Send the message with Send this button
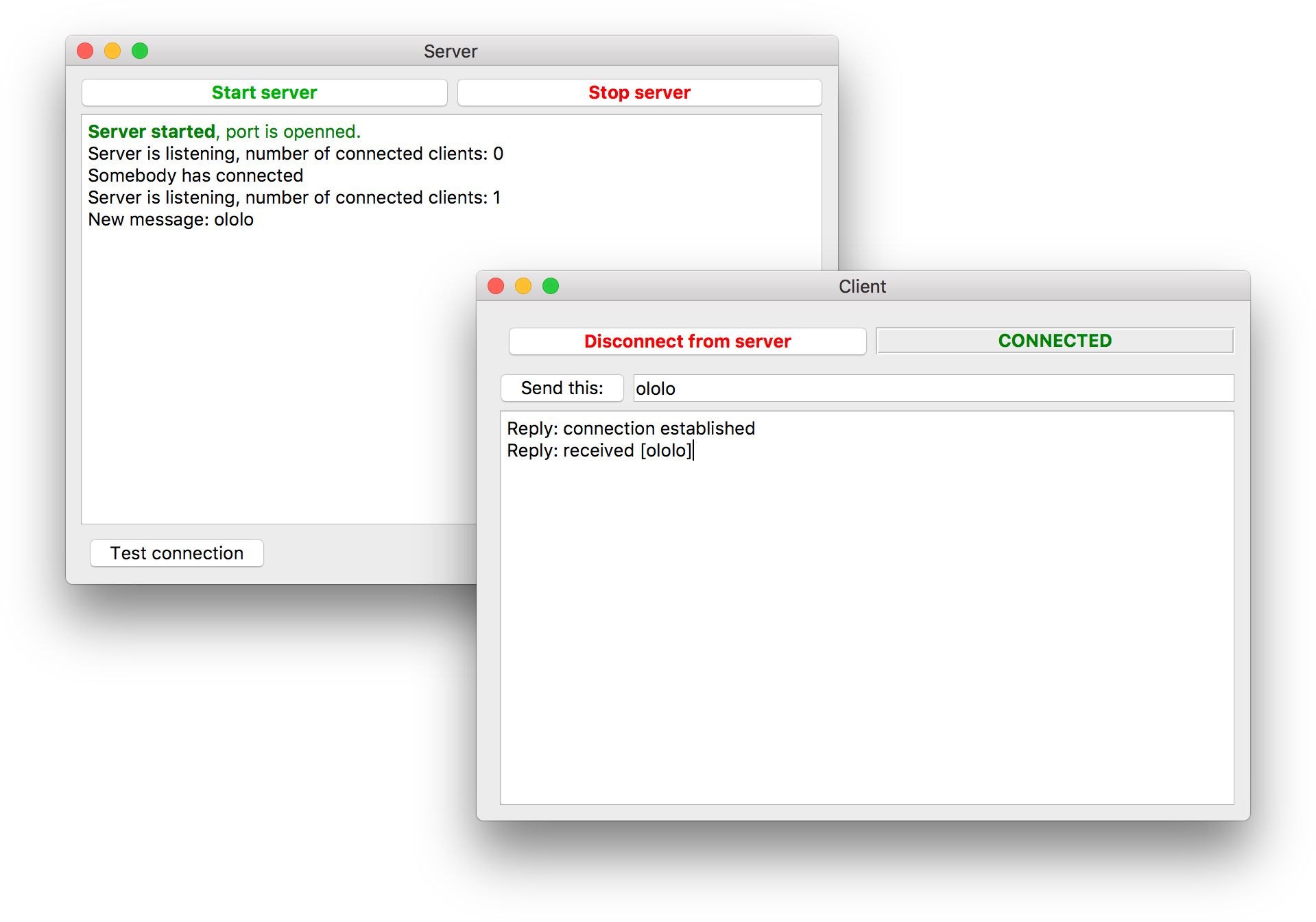1316x922 pixels. [x=562, y=388]
